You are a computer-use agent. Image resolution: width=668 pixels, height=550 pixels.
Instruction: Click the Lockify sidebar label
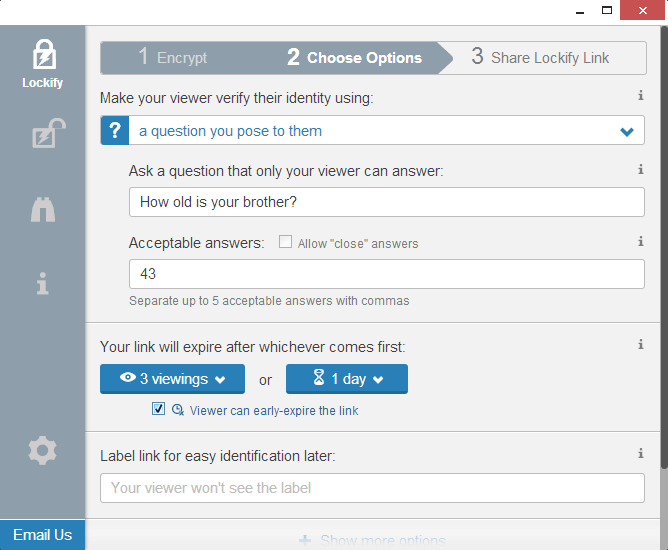(43, 83)
